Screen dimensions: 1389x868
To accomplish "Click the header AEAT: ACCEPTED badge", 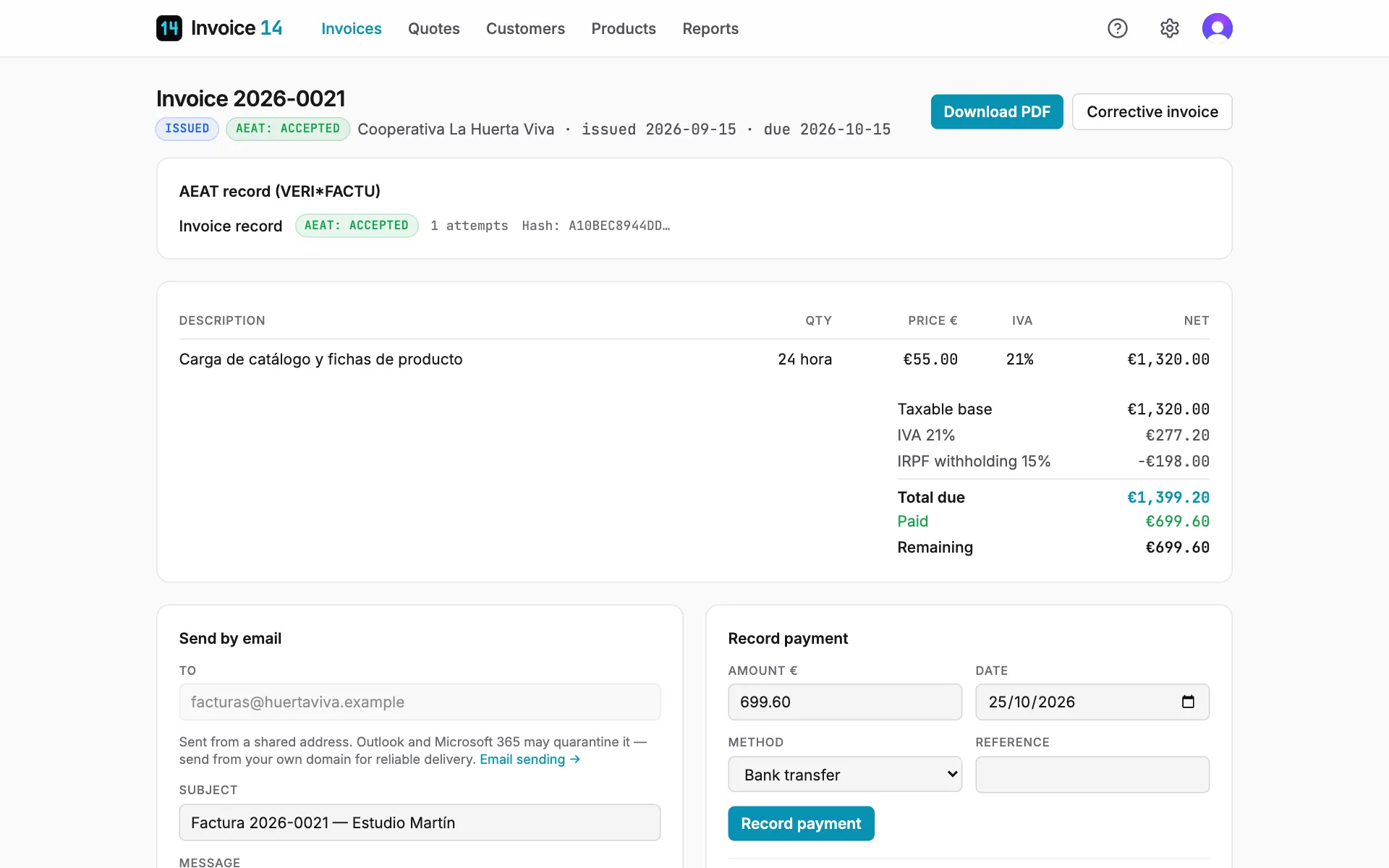I will point(288,129).
